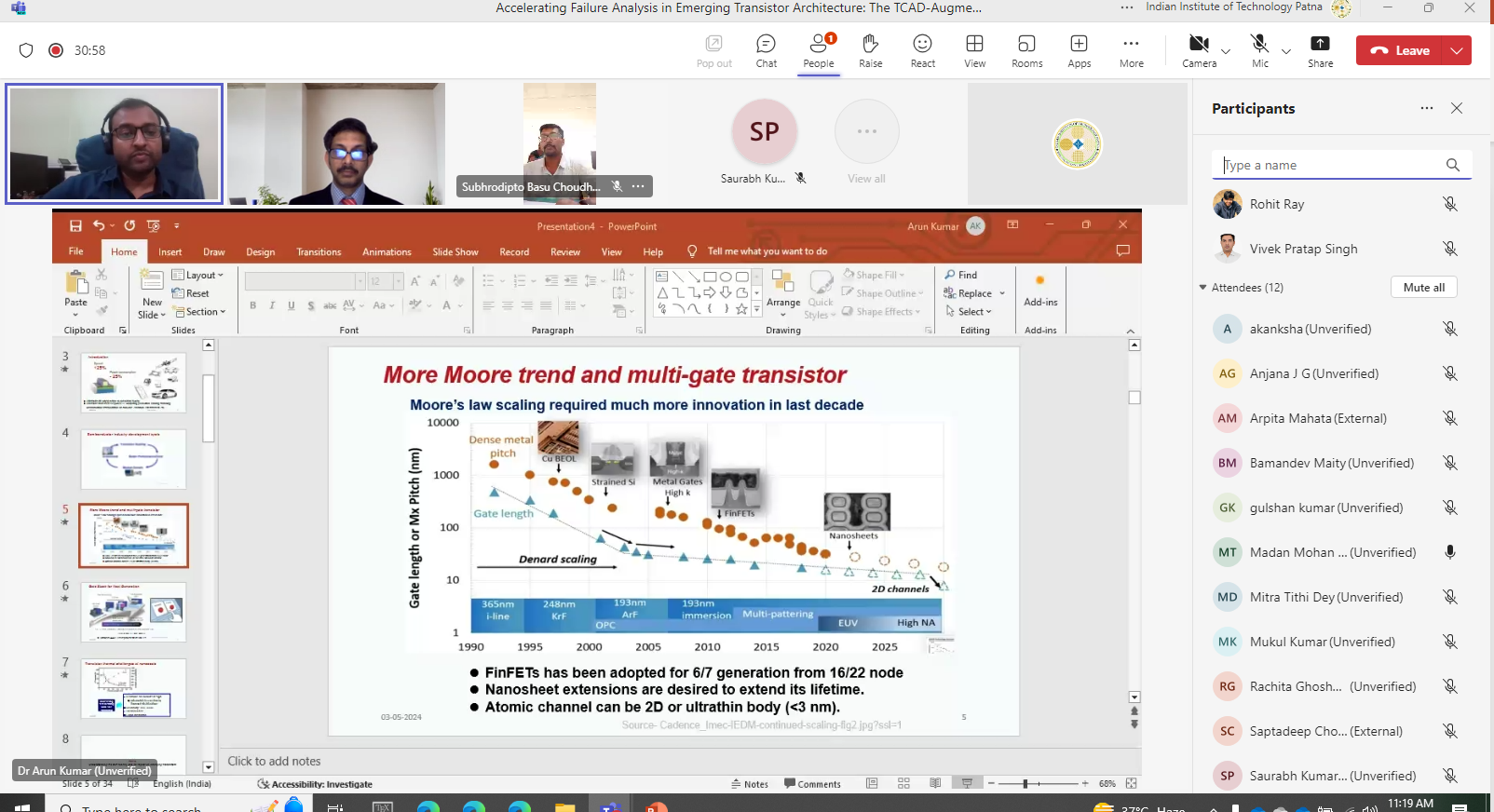1494x812 pixels.
Task: Select the Transitions ribbon tab
Action: [x=319, y=252]
